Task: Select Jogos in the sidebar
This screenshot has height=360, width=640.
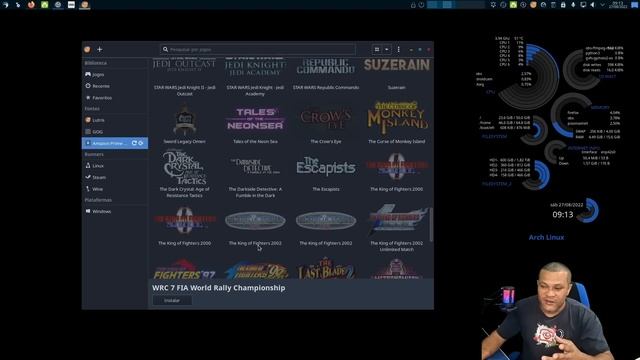Action: [x=115, y=75]
